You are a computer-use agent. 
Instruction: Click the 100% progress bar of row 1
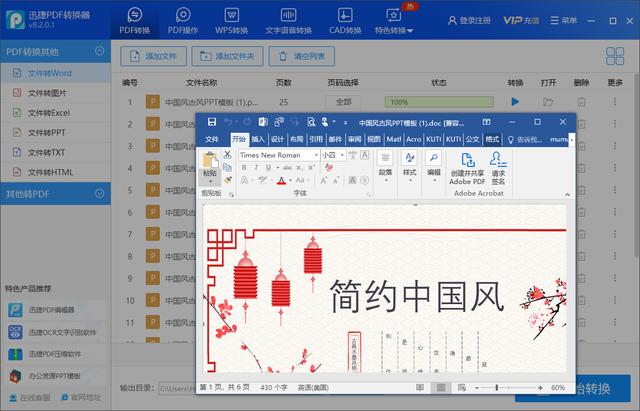coord(439,102)
